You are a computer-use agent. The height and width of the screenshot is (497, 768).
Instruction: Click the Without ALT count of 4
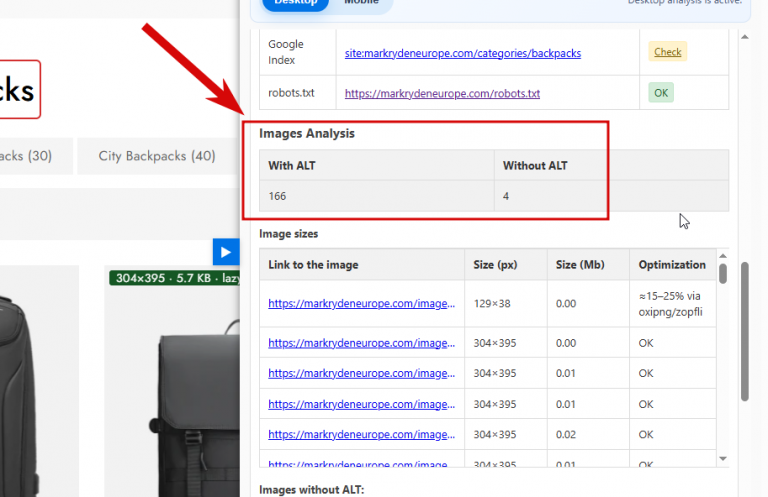tap(611, 196)
